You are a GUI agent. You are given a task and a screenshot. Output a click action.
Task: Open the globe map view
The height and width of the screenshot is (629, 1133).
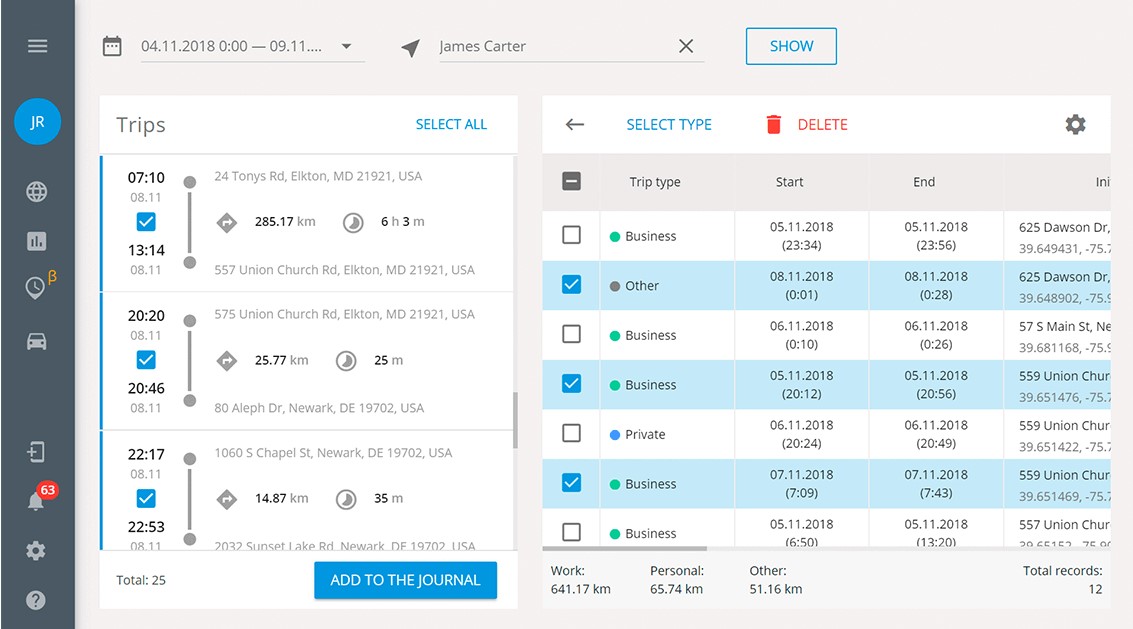pyautogui.click(x=37, y=192)
